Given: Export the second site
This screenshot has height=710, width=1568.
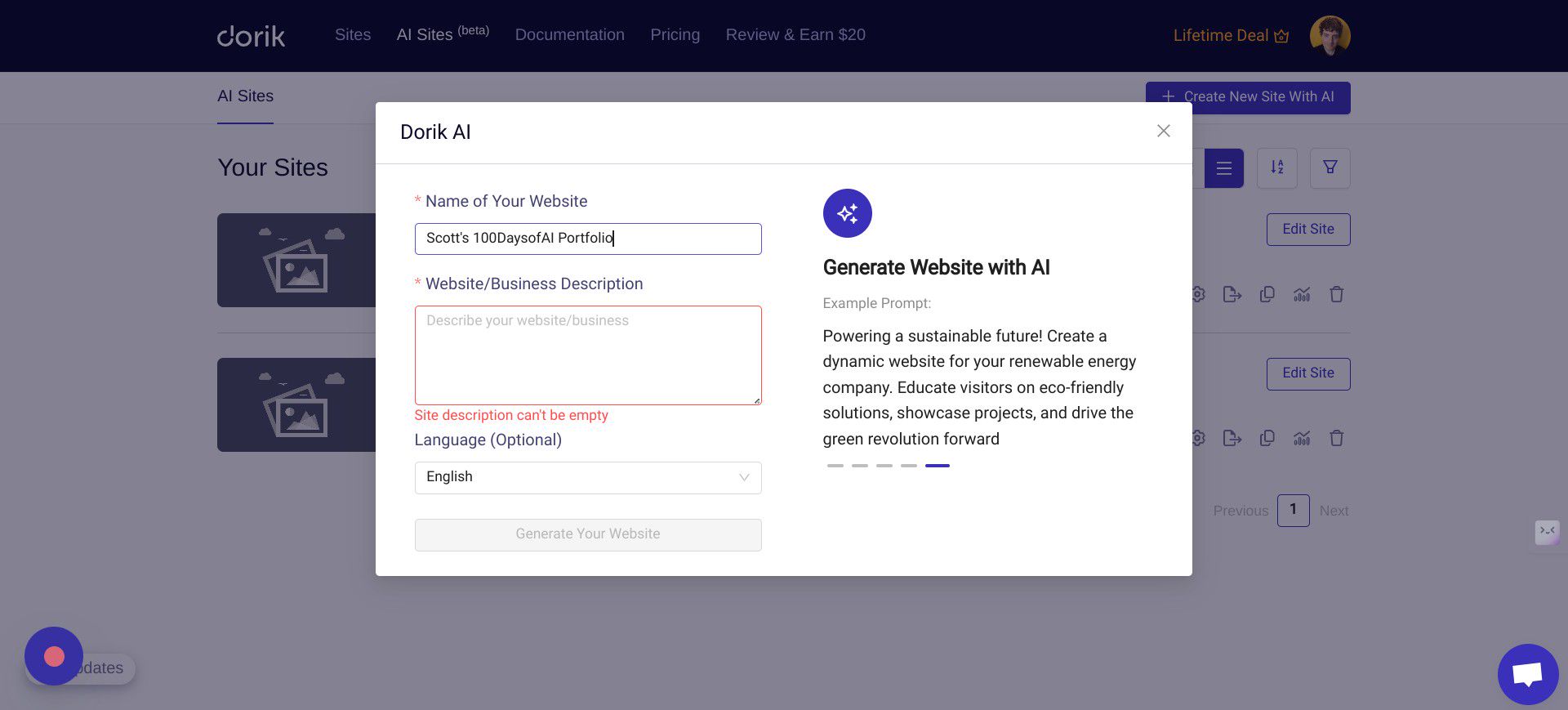Looking at the screenshot, I should pyautogui.click(x=1232, y=438).
